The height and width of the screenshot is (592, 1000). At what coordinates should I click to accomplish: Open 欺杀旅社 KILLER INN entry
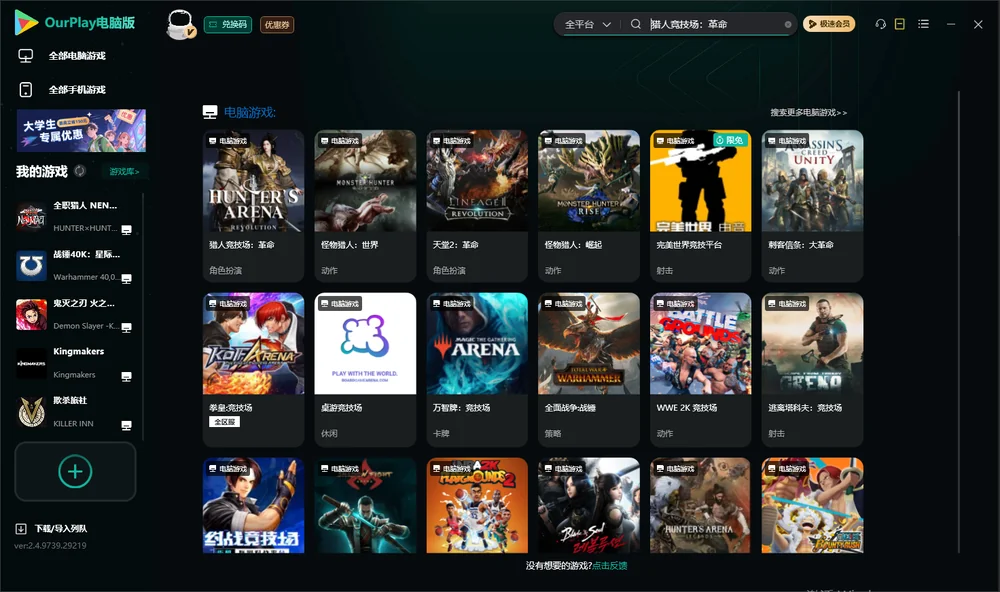coord(74,412)
